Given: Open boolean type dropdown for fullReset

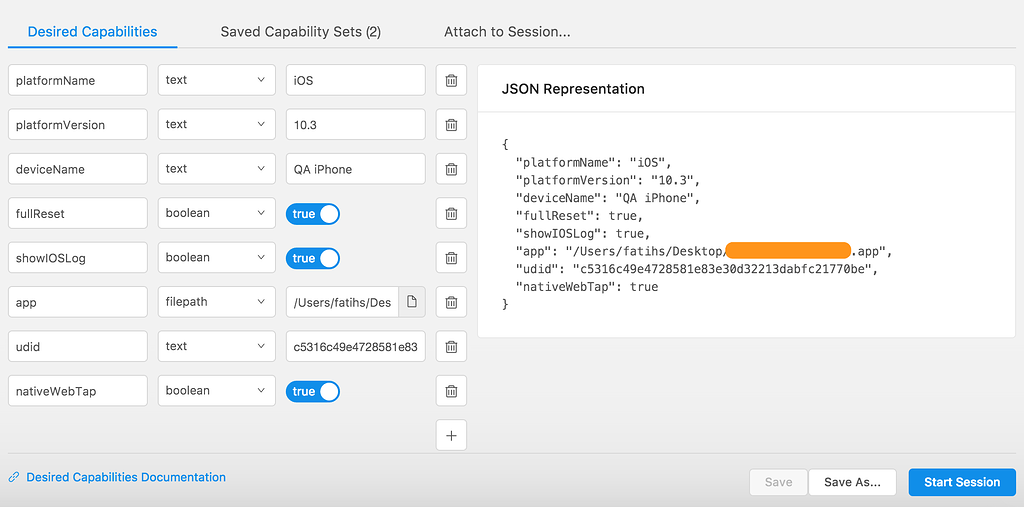Looking at the screenshot, I should pos(216,214).
